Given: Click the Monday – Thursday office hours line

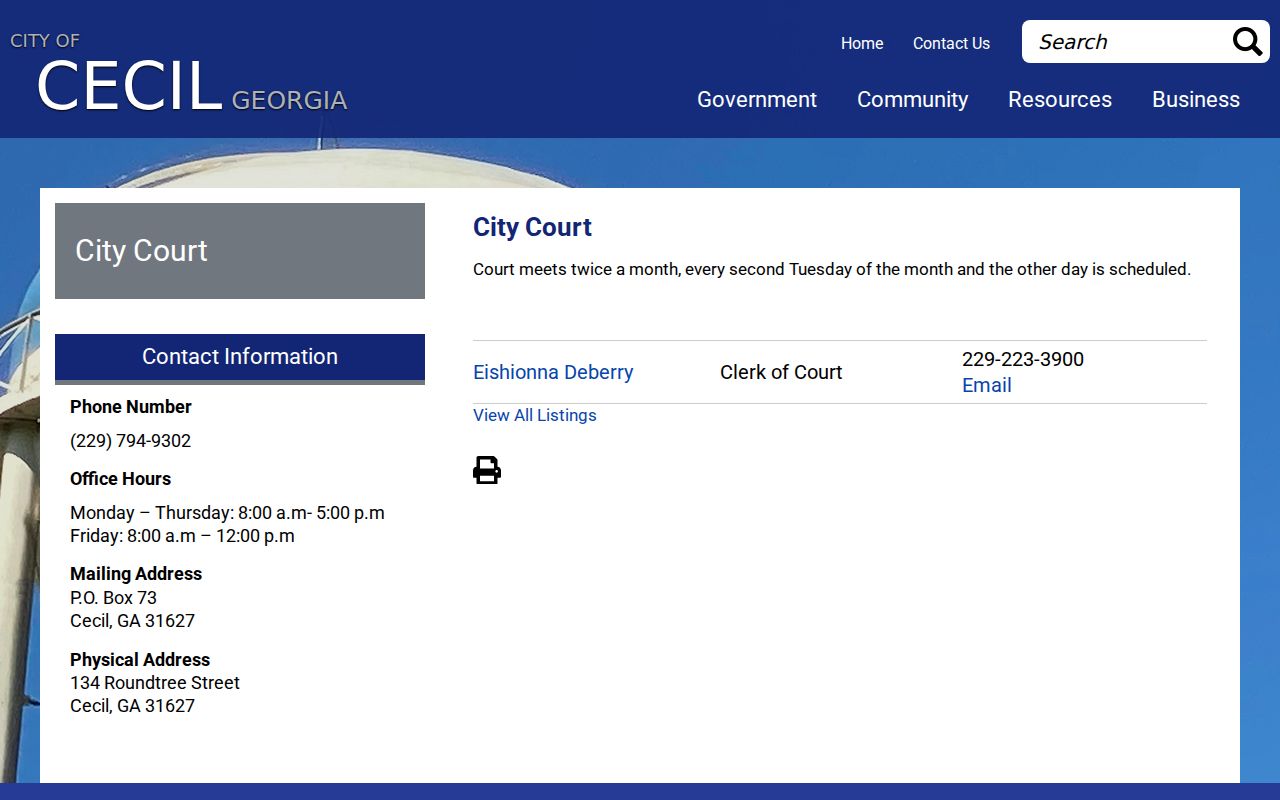Looking at the screenshot, I should [227, 513].
